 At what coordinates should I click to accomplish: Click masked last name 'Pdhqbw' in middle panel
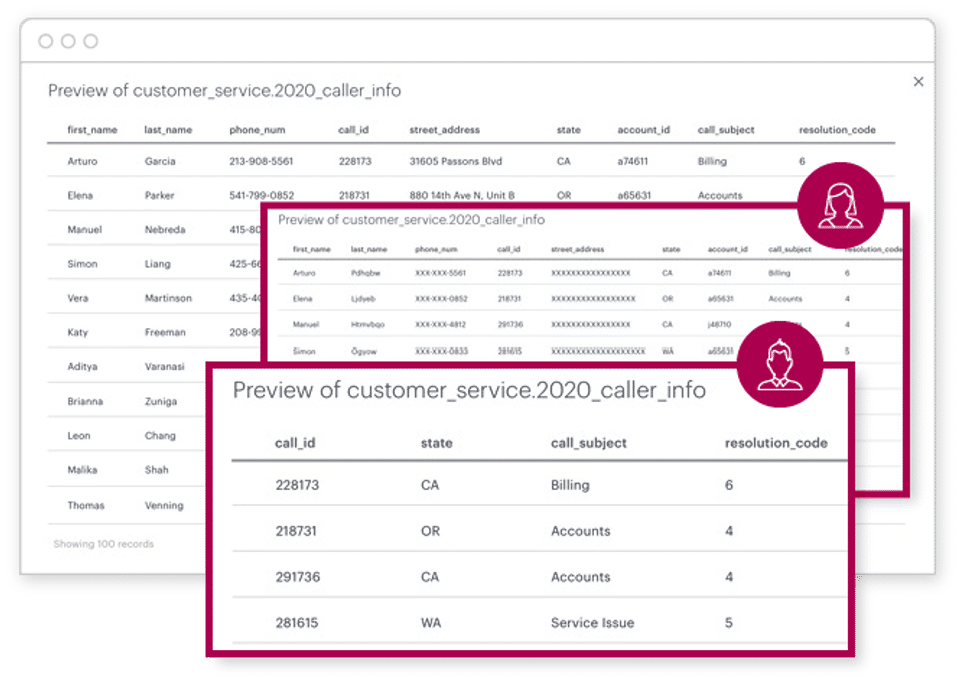366,273
